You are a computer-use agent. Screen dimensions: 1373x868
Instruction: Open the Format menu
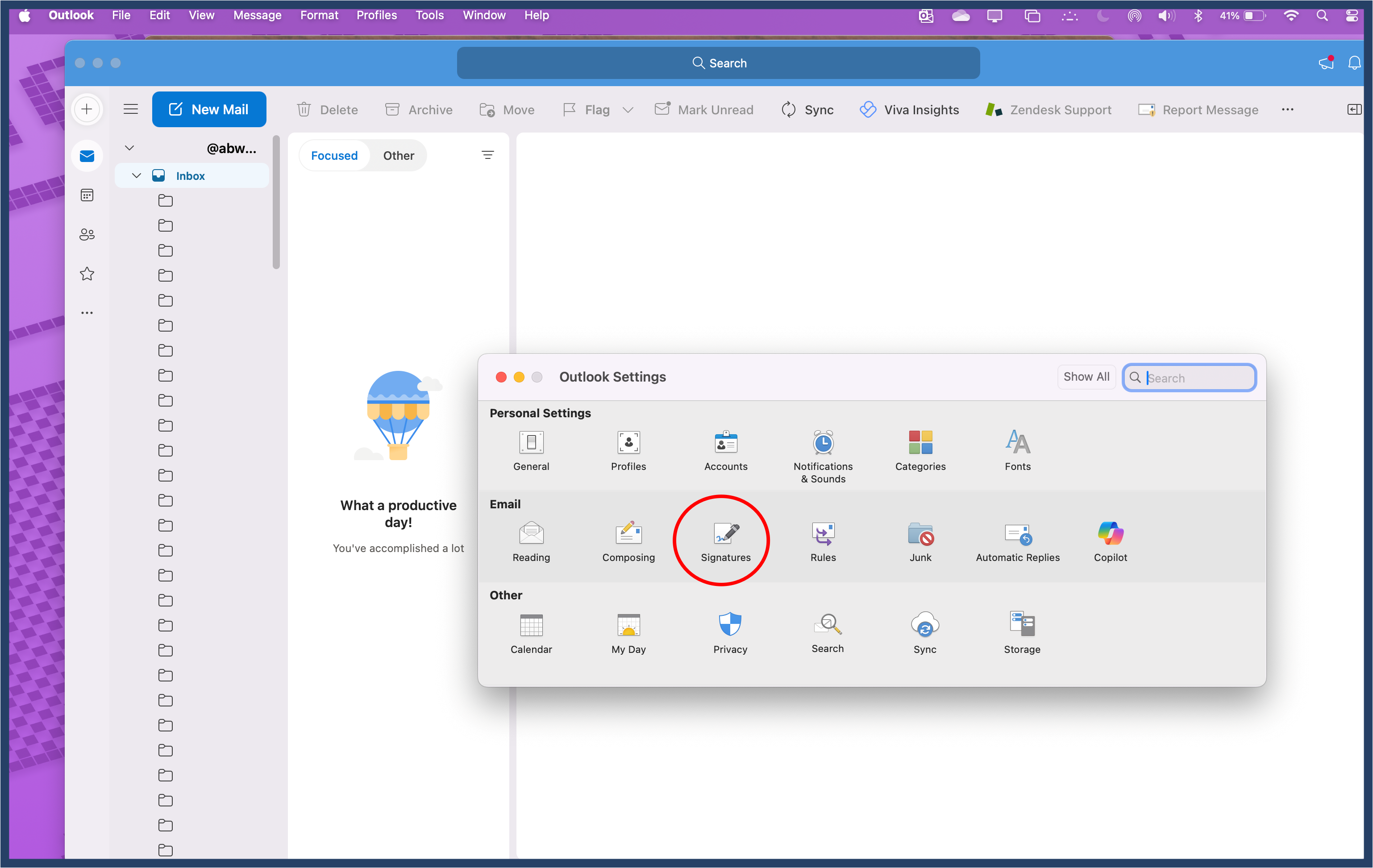click(x=319, y=15)
